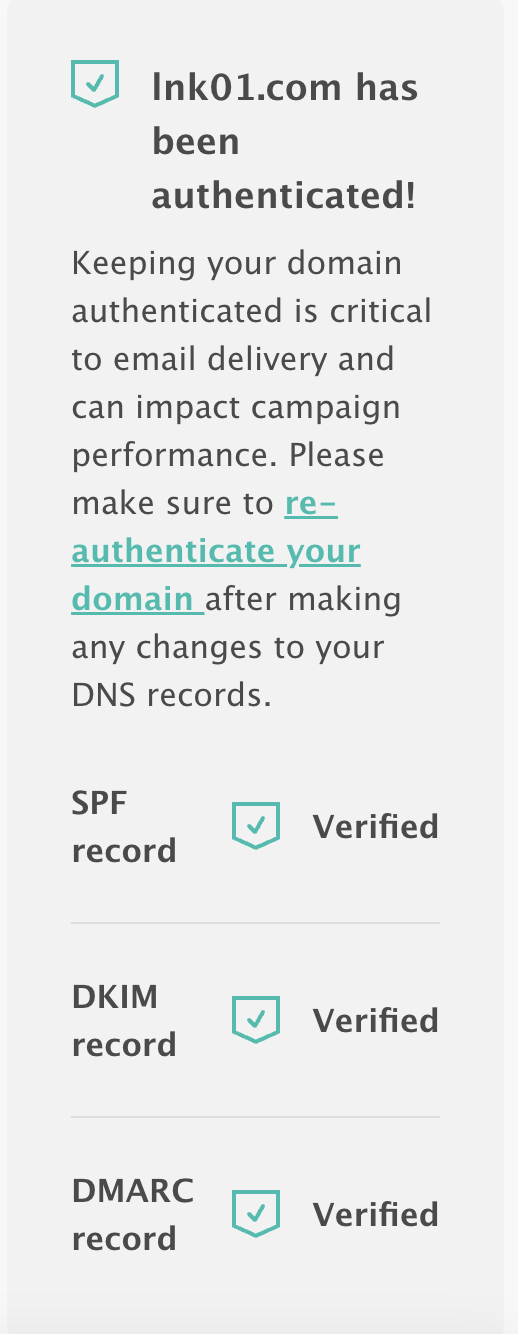Click the 'lnk01.com has' heading line
The image size is (518, 1334).
[285, 88]
